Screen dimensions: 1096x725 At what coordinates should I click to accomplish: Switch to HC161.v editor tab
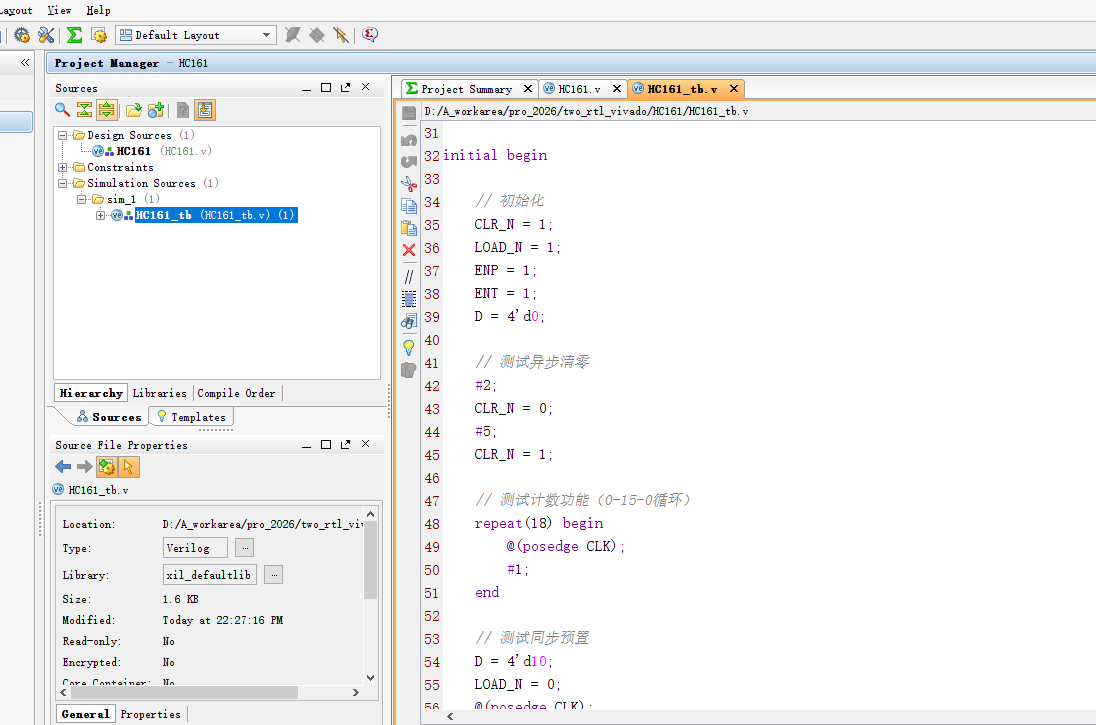[579, 89]
